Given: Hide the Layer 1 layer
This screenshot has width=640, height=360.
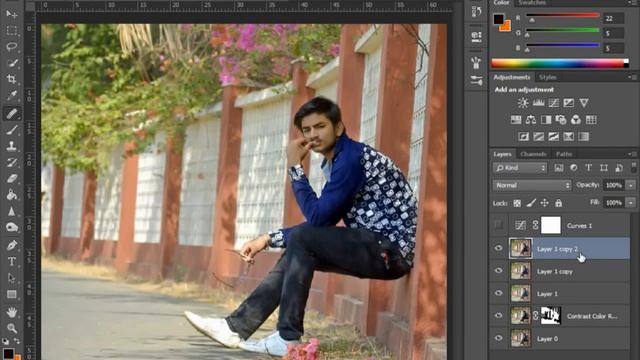Looking at the screenshot, I should point(498,293).
